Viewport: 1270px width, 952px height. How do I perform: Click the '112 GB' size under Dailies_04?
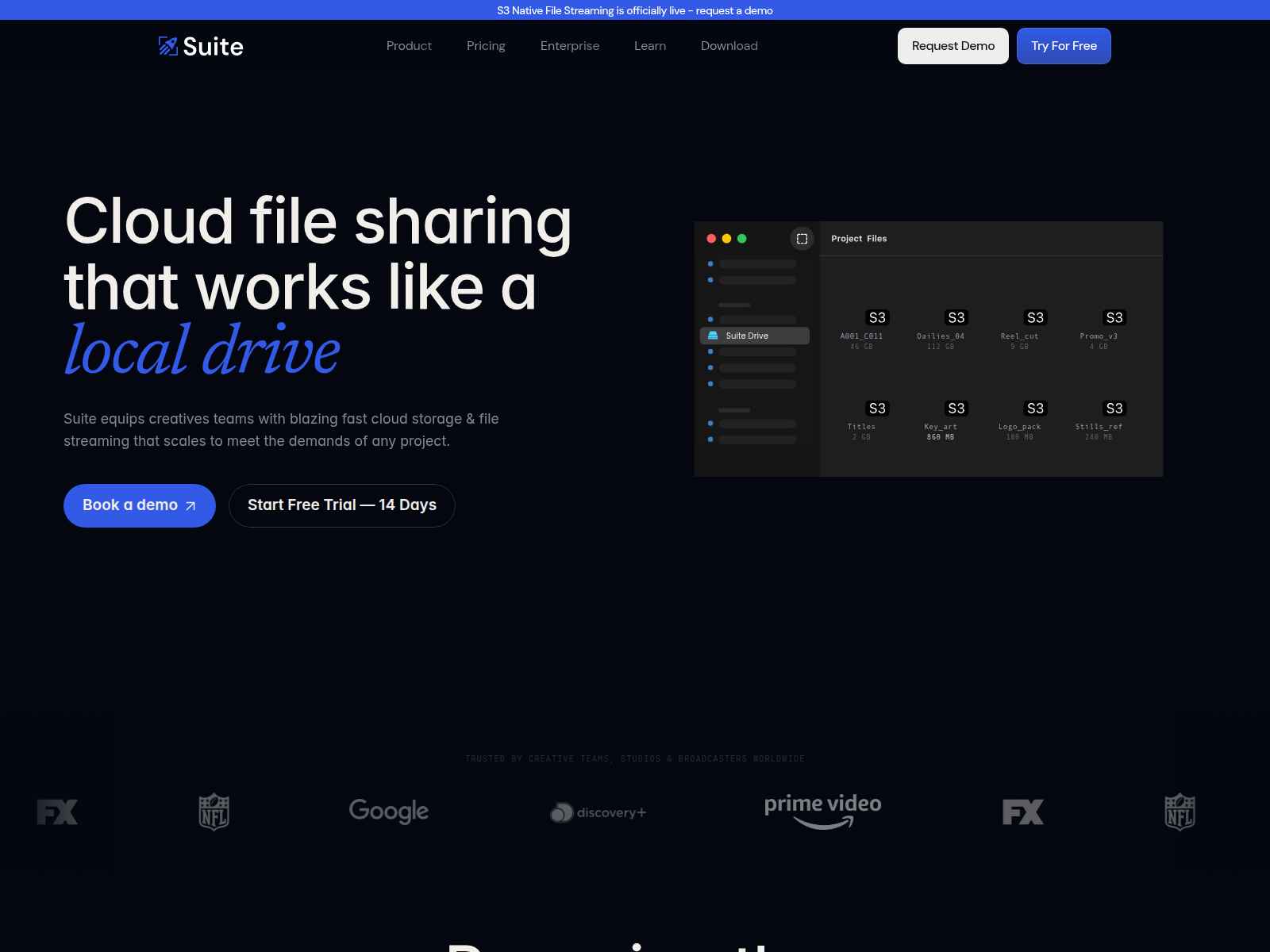pyautogui.click(x=941, y=347)
